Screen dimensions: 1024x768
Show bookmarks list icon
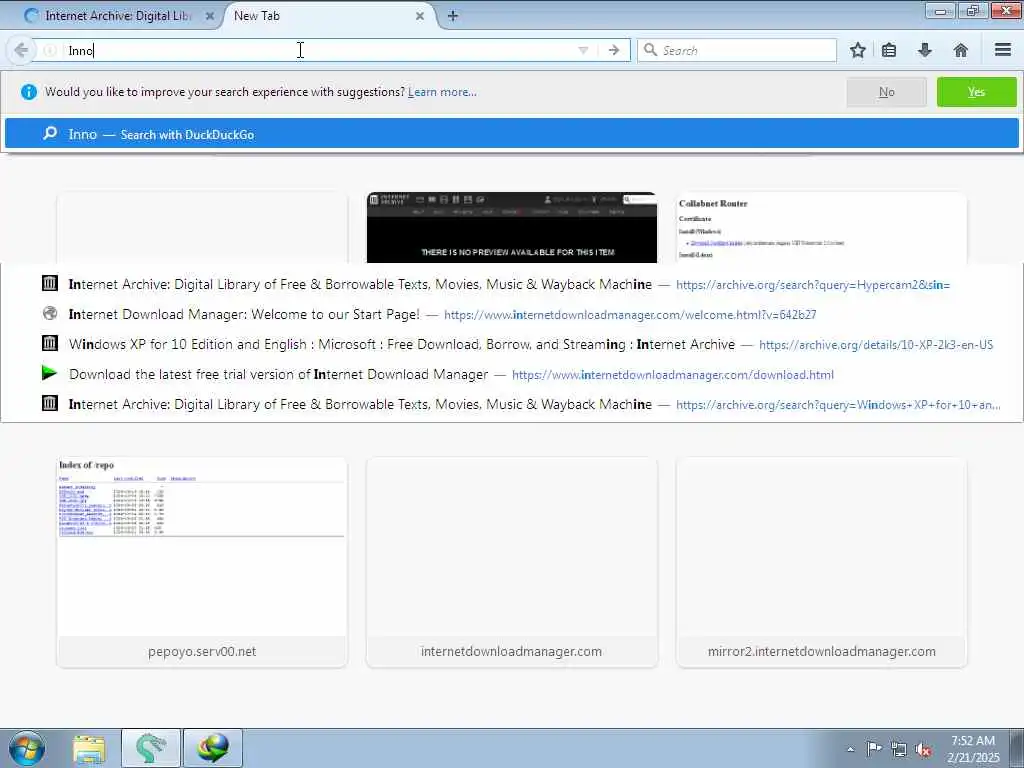pyautogui.click(x=889, y=50)
